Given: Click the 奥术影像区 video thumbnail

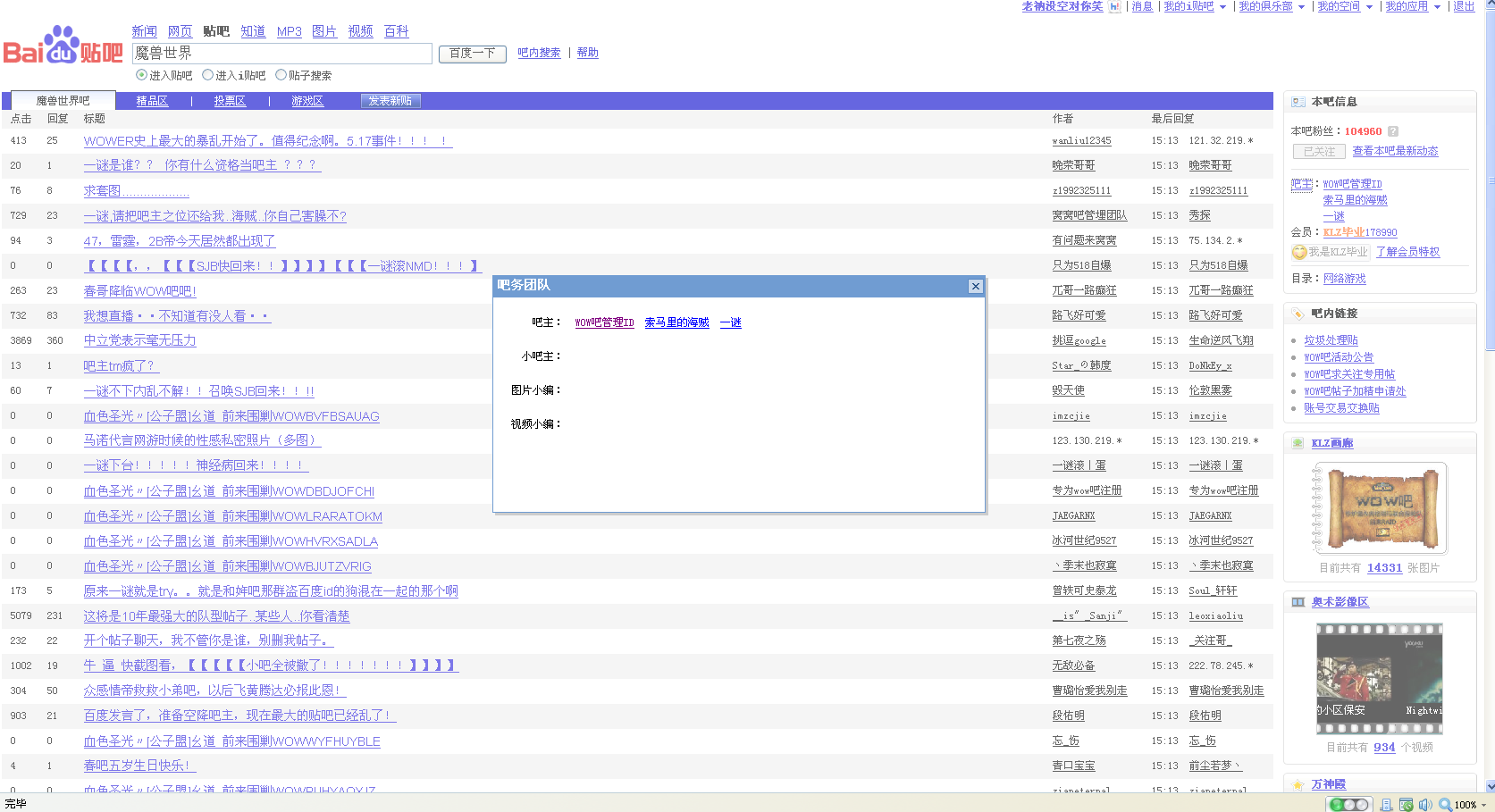Looking at the screenshot, I should coord(1379,679).
